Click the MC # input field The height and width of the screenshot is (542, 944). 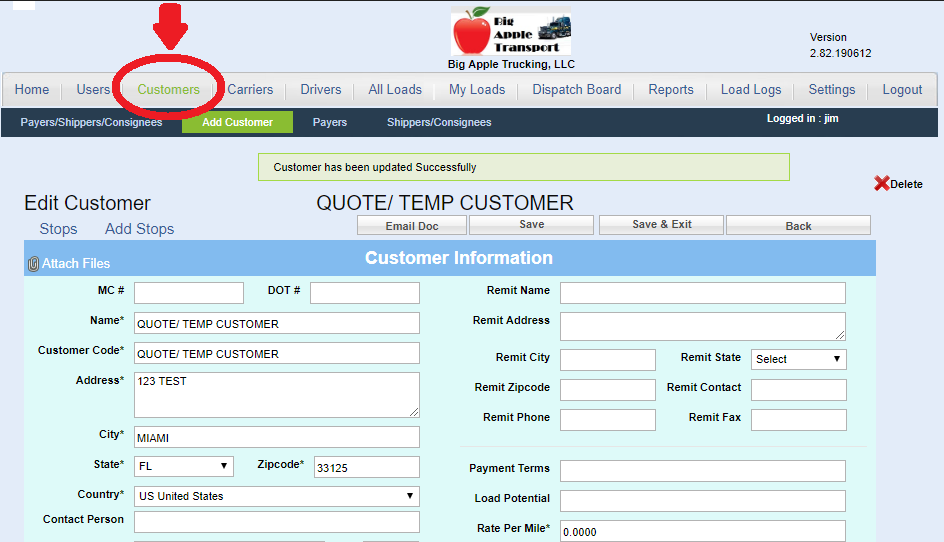click(x=189, y=293)
